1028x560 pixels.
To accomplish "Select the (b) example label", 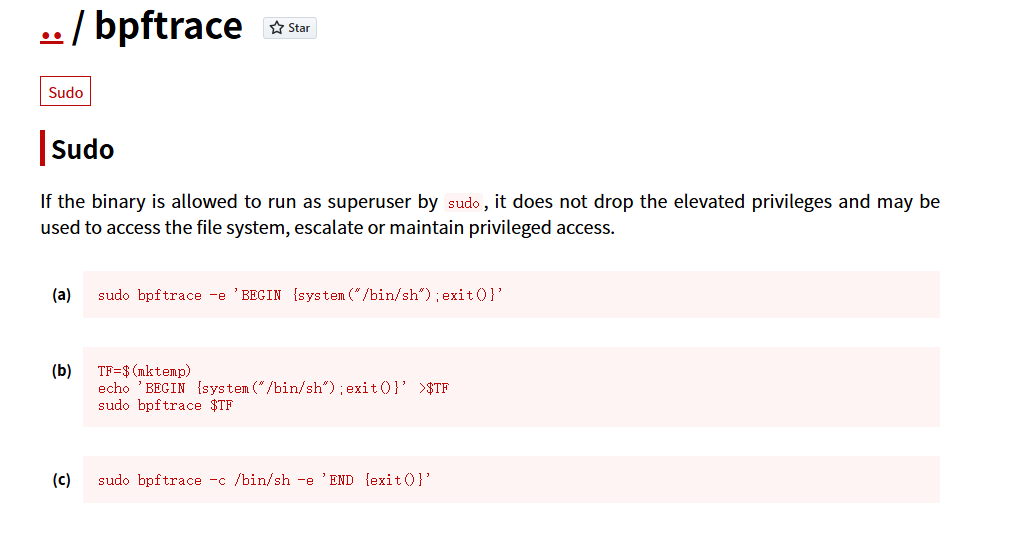I will (x=62, y=371).
